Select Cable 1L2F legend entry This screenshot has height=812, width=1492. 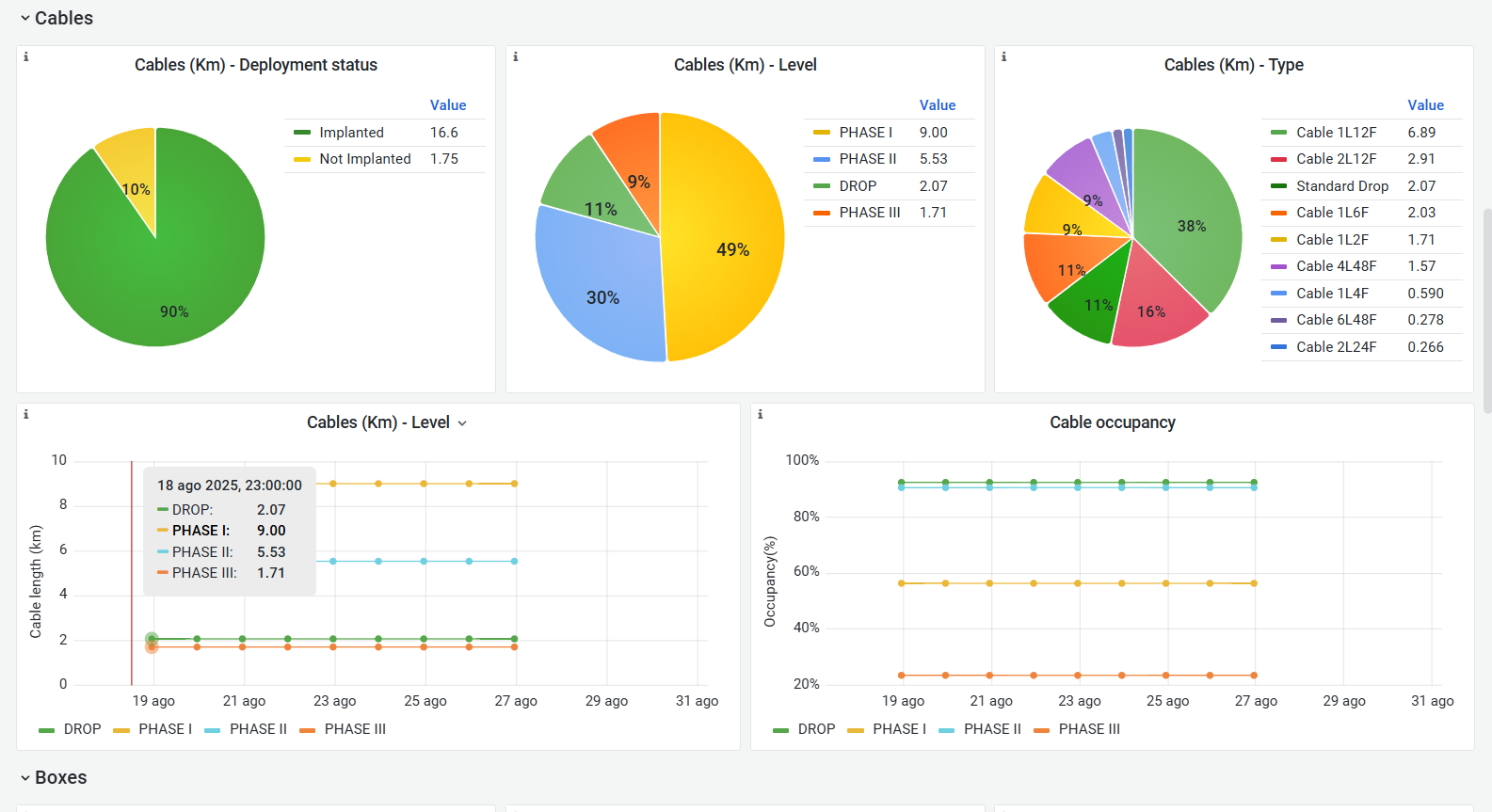(1332, 240)
